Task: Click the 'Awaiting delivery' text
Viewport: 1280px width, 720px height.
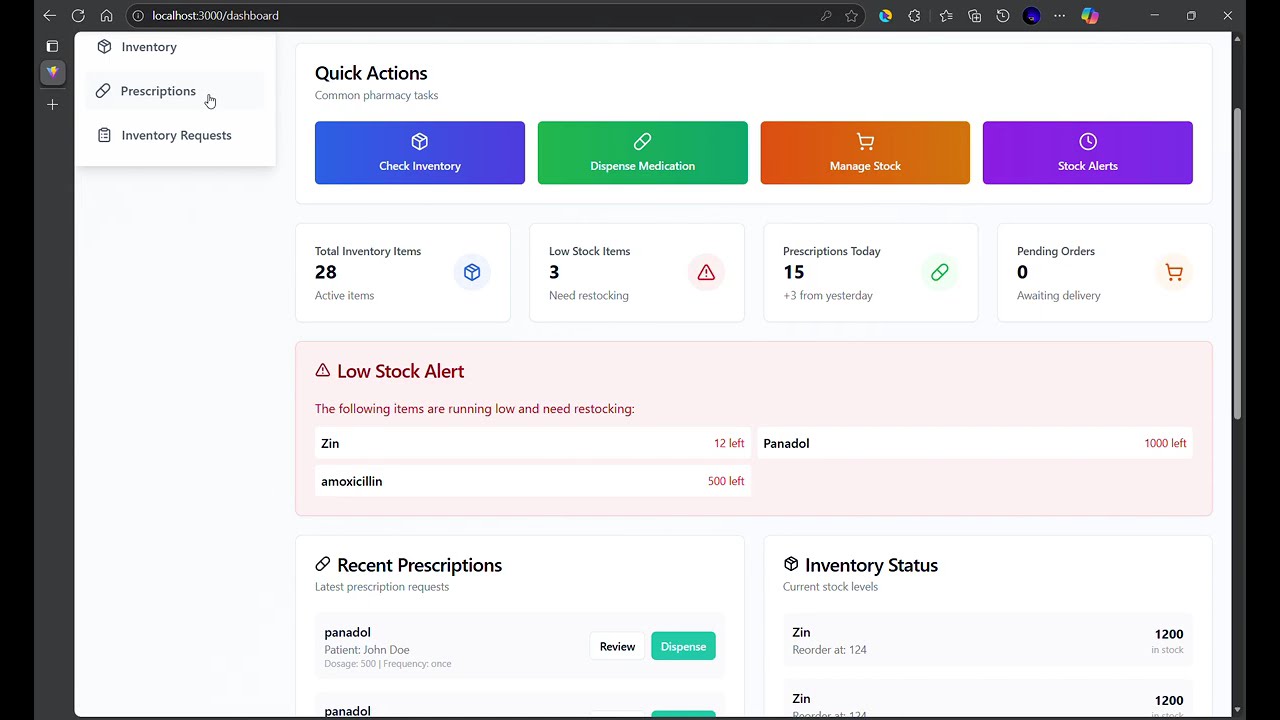Action: (1059, 296)
